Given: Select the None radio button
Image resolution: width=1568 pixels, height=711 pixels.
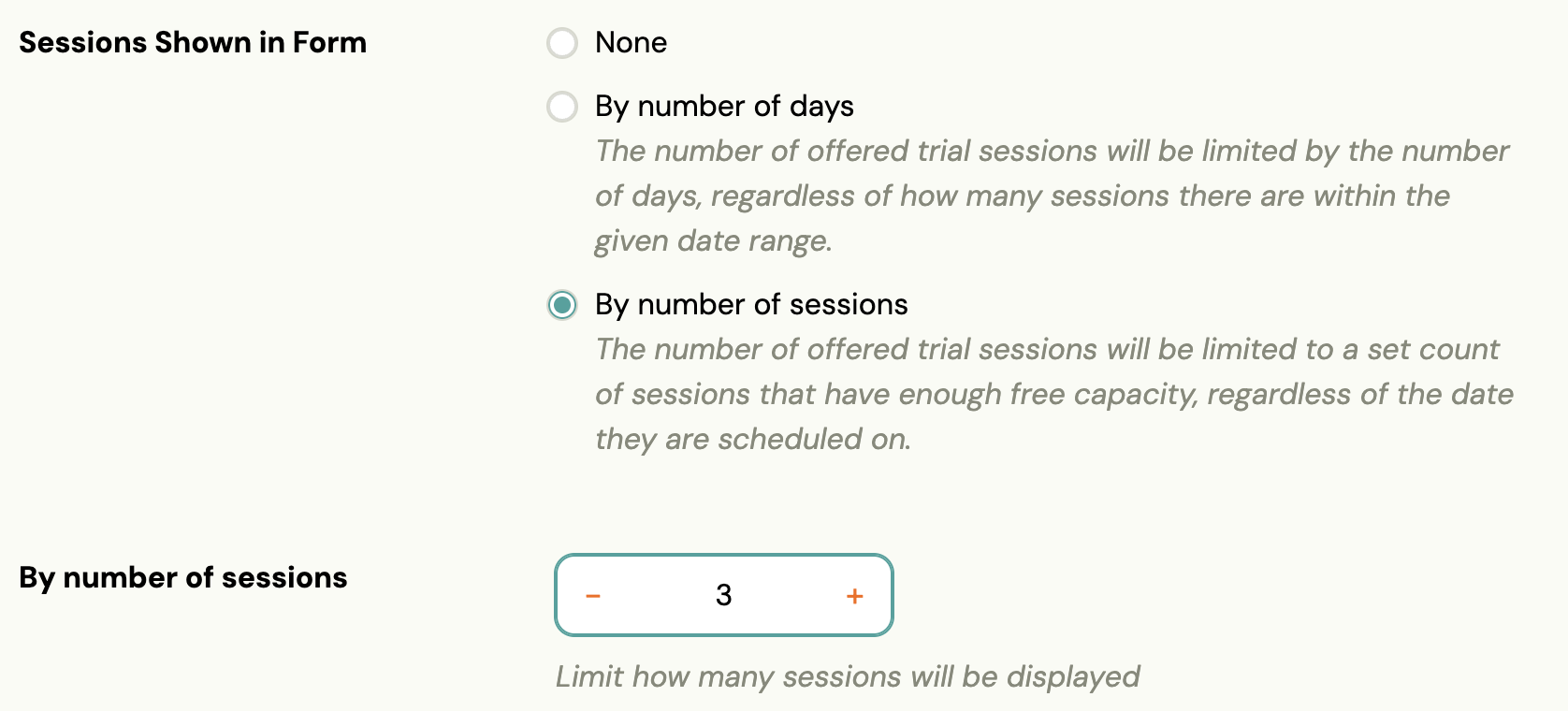Looking at the screenshot, I should 562,43.
